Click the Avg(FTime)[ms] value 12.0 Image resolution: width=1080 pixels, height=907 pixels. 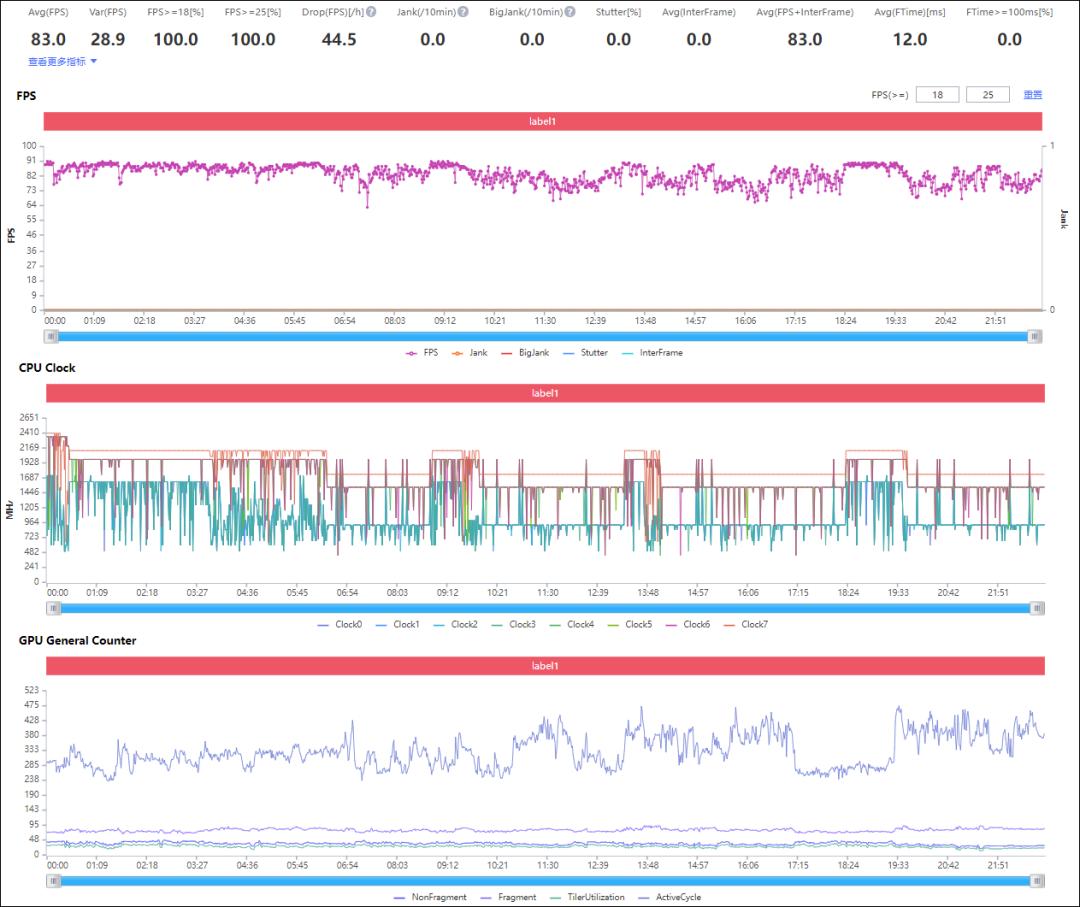click(910, 39)
